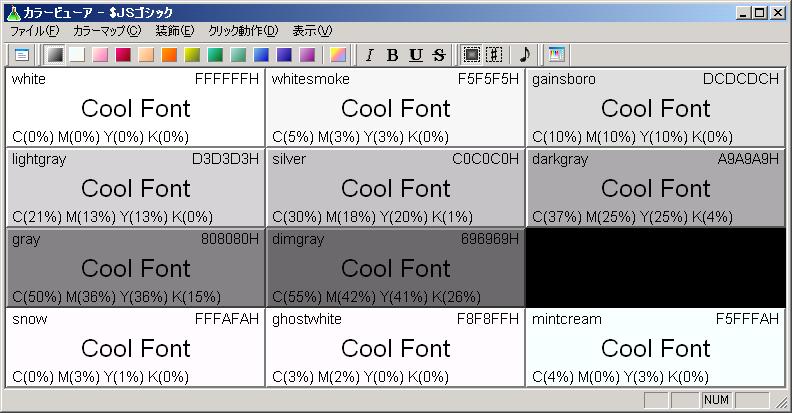This screenshot has height=413, width=792.
Task: Toggle underline text decoration
Action: [x=416, y=55]
